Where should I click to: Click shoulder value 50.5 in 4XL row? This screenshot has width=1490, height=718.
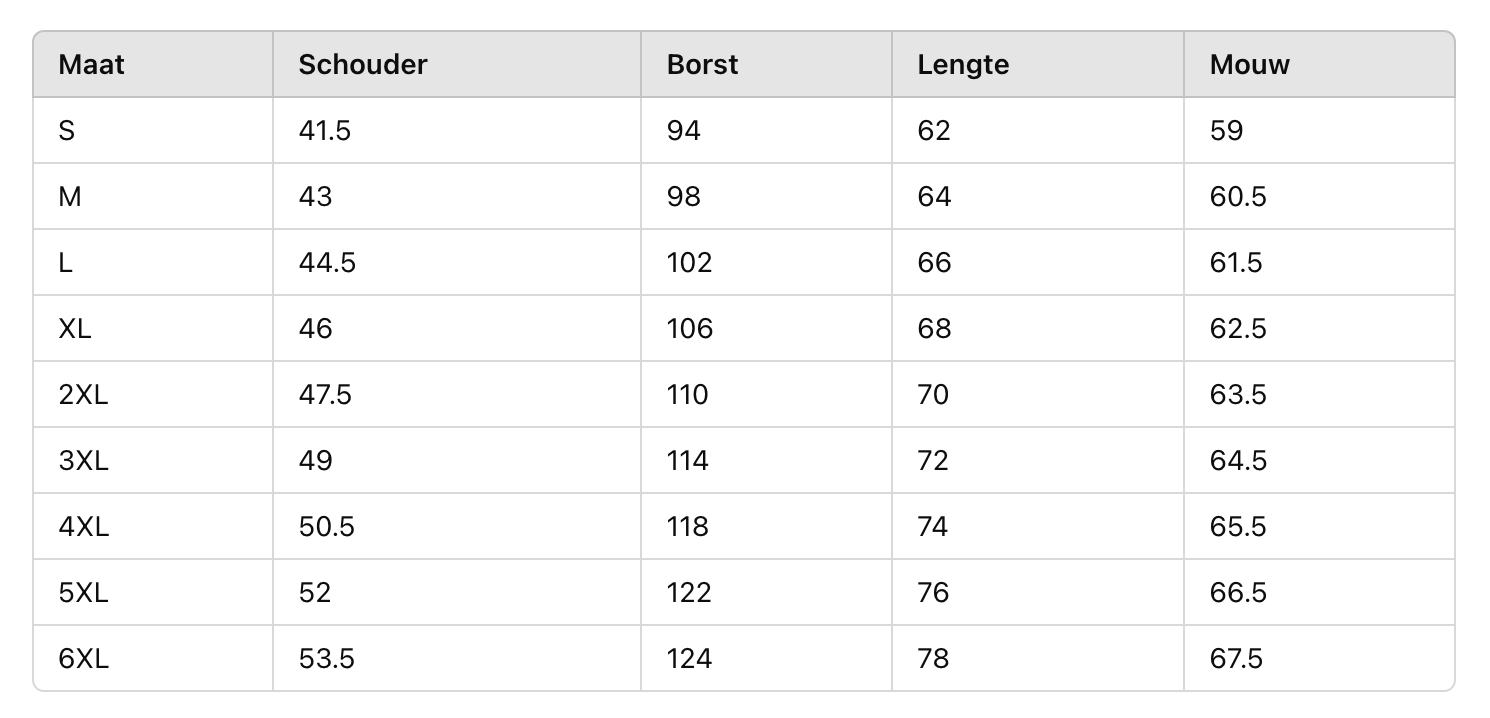[x=327, y=527]
